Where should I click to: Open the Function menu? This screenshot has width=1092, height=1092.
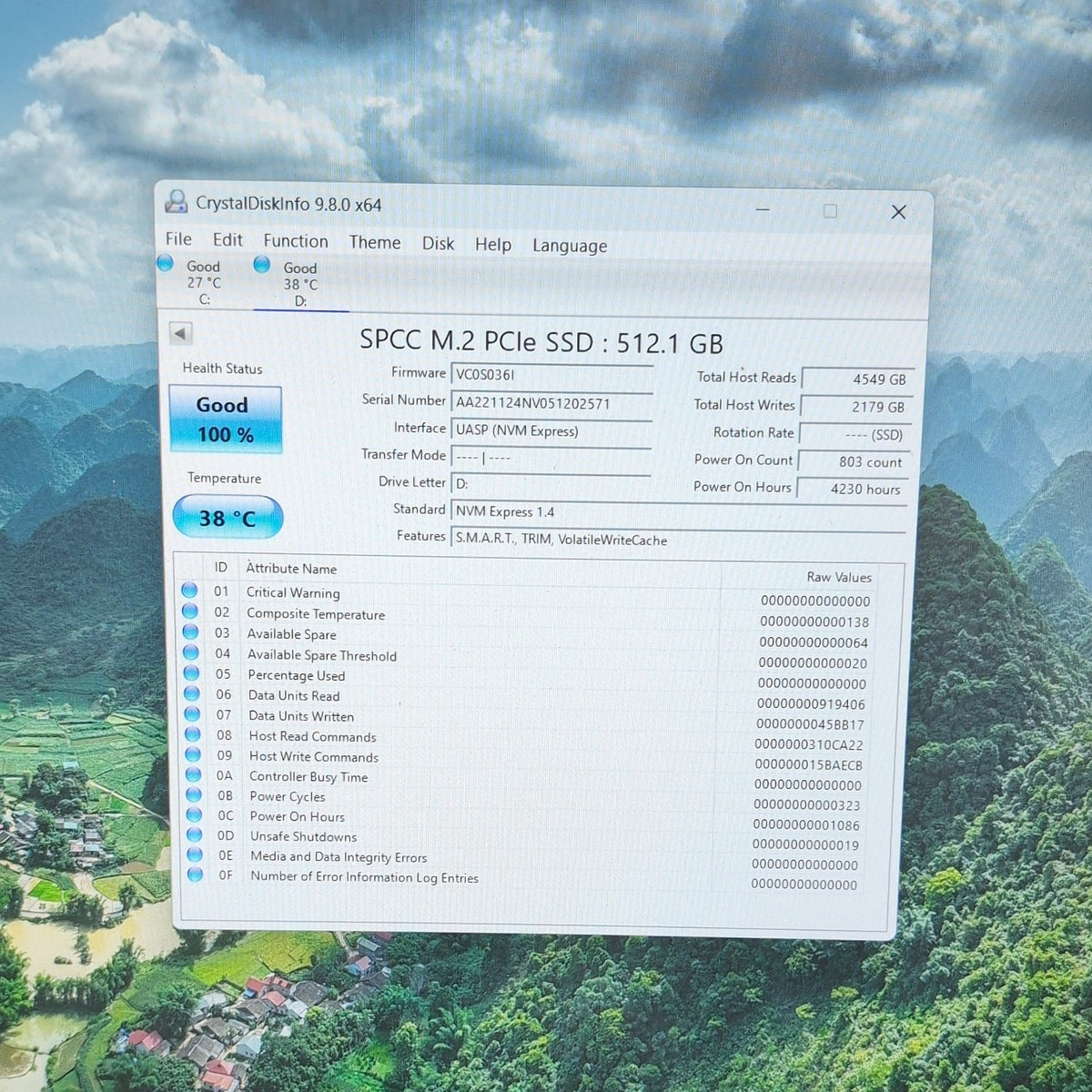click(x=296, y=241)
